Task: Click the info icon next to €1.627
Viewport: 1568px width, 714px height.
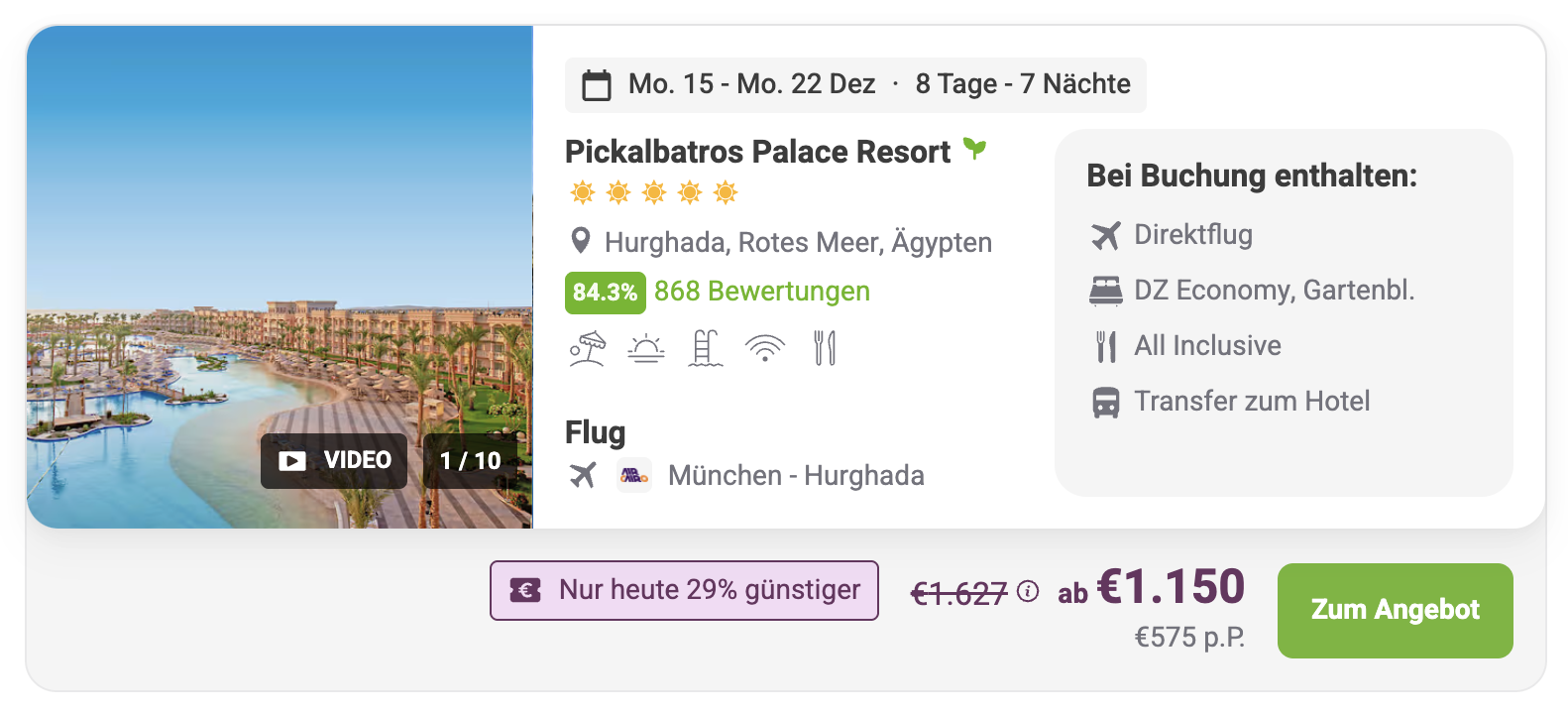Action: tap(1029, 592)
